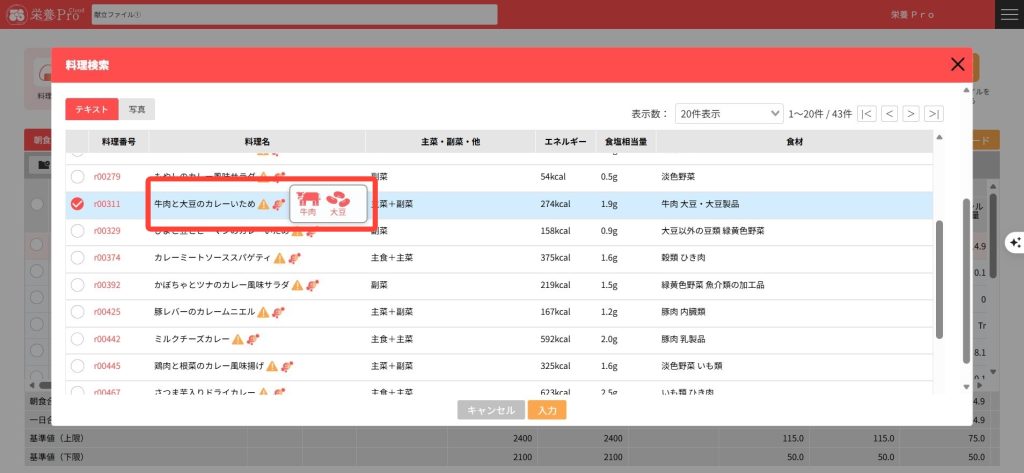This screenshot has width=1024, height=473.
Task: Click the sparkle assistant icon at right edge
Action: coord(1016,242)
